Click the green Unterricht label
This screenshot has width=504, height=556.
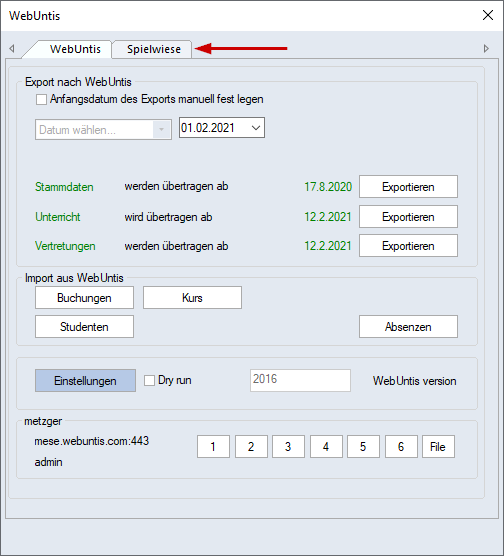point(58,217)
